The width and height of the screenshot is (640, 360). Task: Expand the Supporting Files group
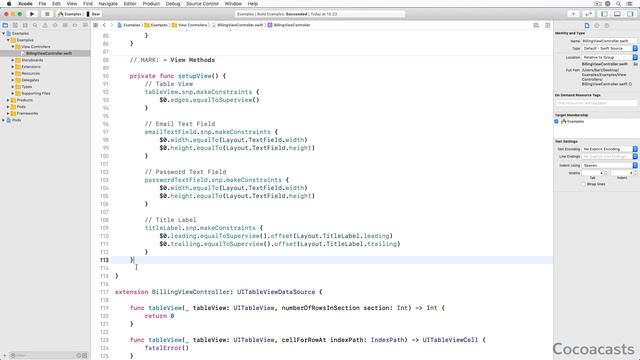13,93
